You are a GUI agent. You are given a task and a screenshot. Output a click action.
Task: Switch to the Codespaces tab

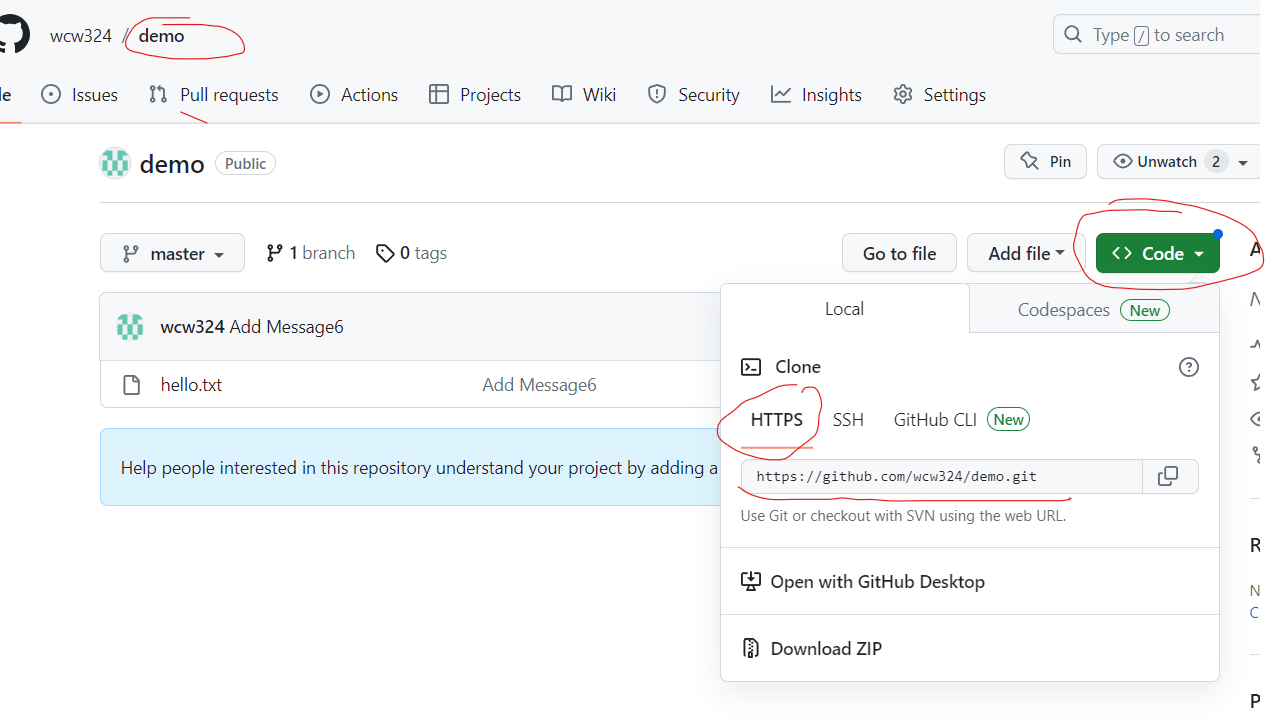pyautogui.click(x=1094, y=310)
